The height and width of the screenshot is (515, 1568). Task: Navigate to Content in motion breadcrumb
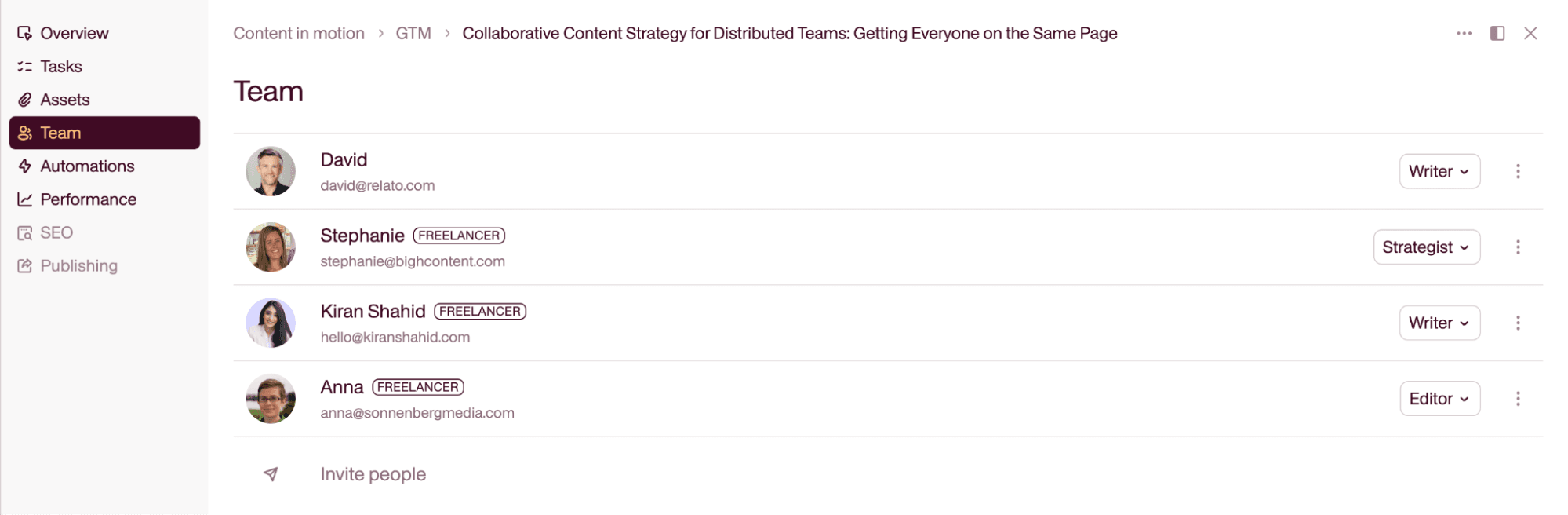(298, 33)
